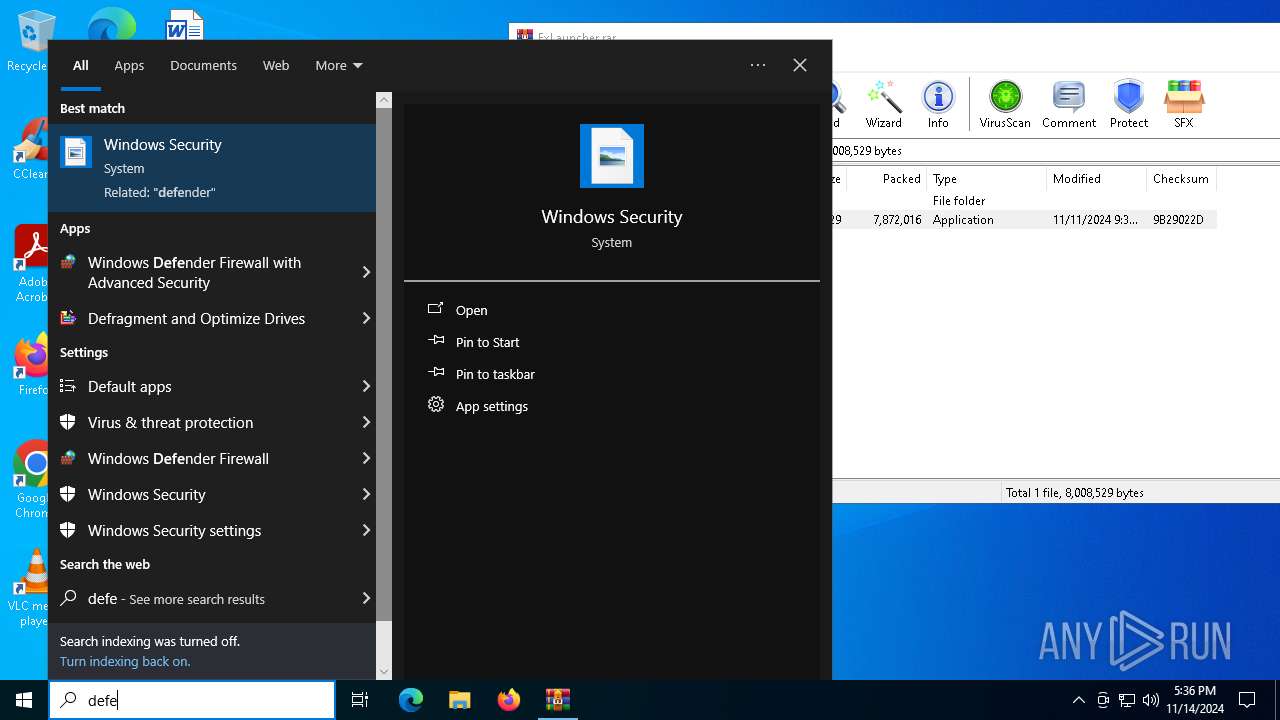This screenshot has width=1280, height=720.
Task: Click 'Turn indexing back on' link
Action: [x=125, y=661]
